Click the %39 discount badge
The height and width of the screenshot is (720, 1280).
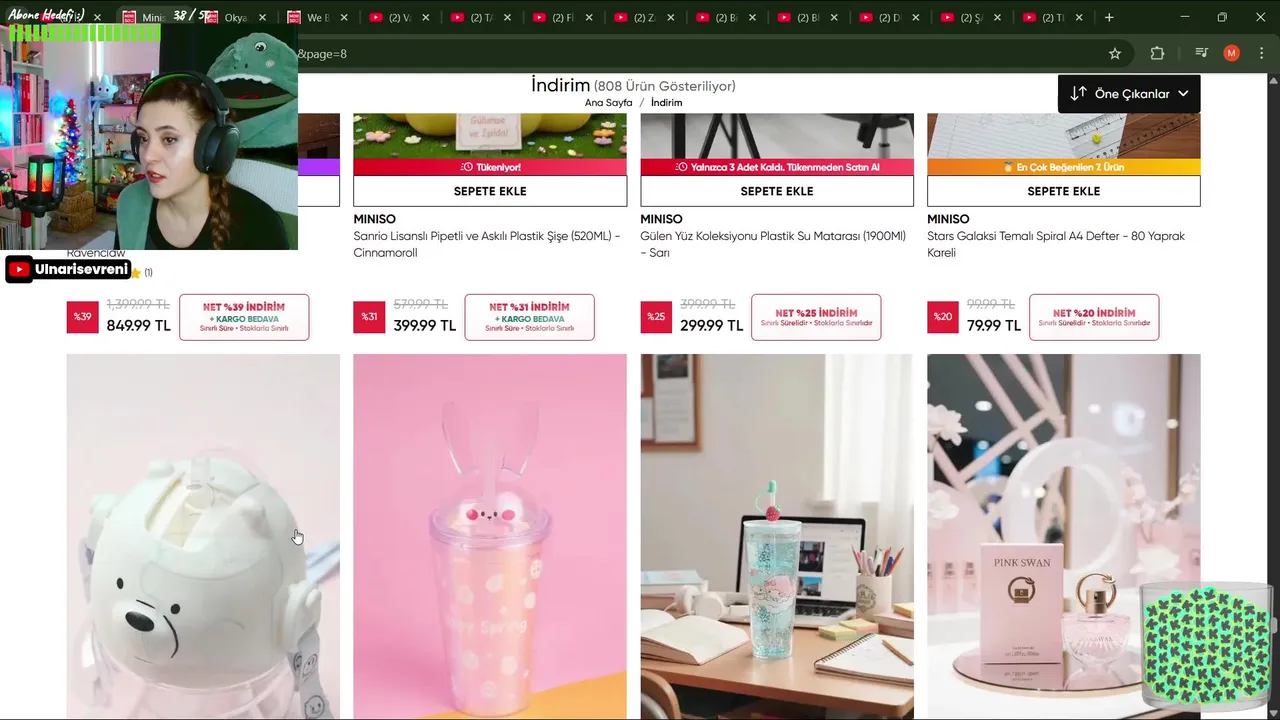tap(82, 317)
